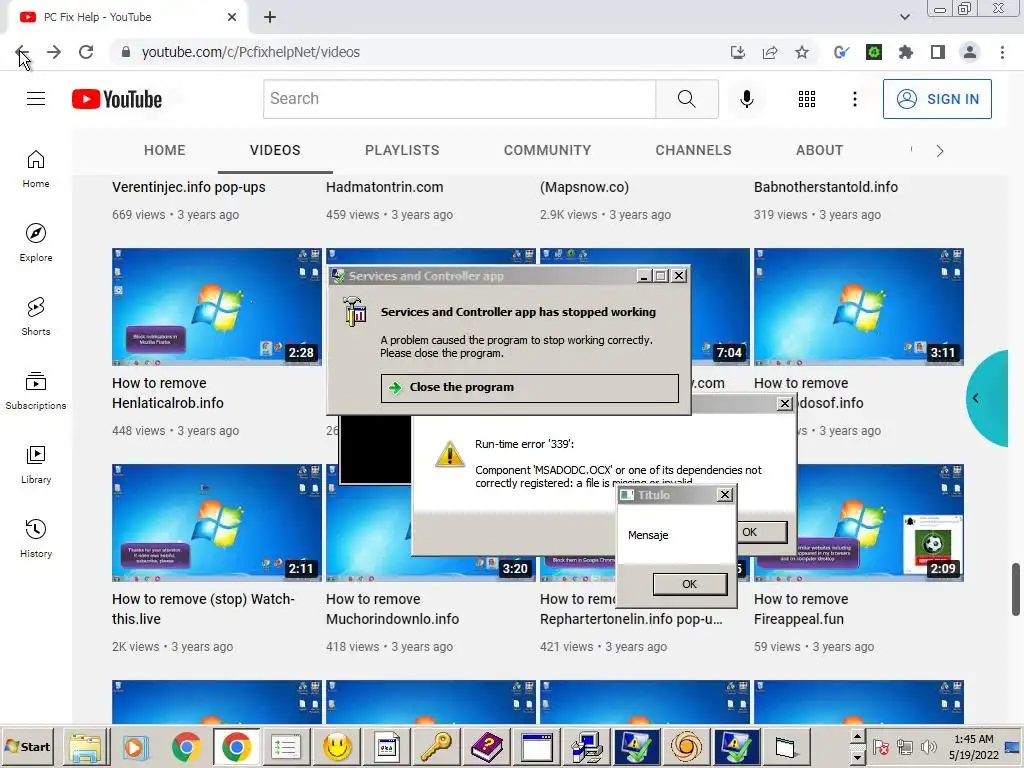Click SIGN IN button
Image resolution: width=1024 pixels, height=768 pixels.
coord(937,99)
